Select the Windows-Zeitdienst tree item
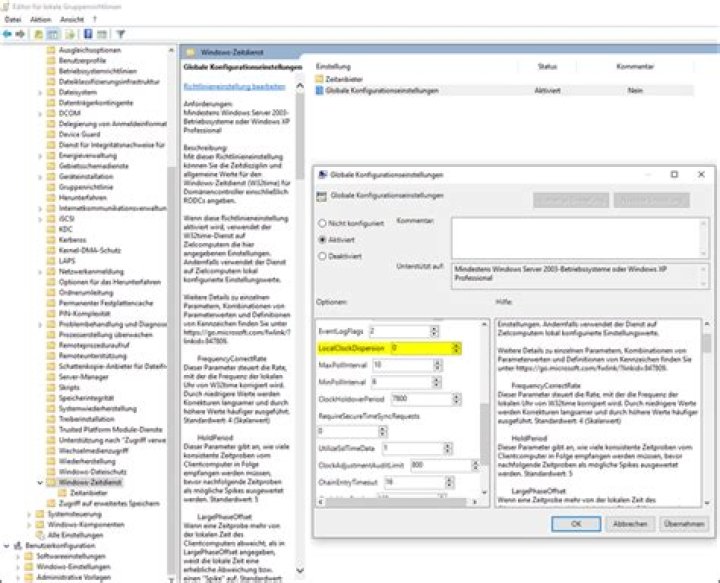 pyautogui.click(x=90, y=482)
